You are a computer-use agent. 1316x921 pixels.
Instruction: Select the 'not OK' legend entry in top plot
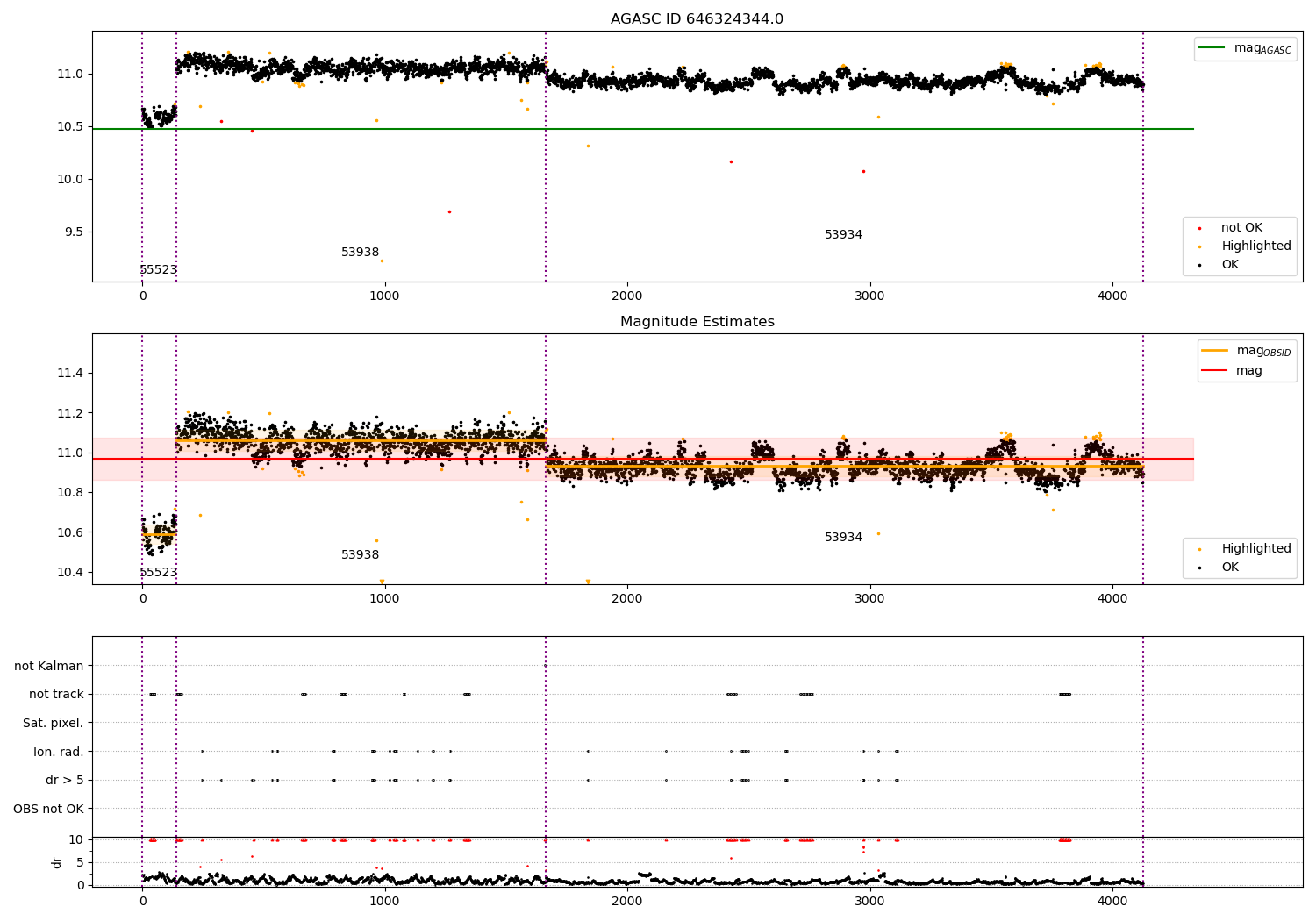1241,228
